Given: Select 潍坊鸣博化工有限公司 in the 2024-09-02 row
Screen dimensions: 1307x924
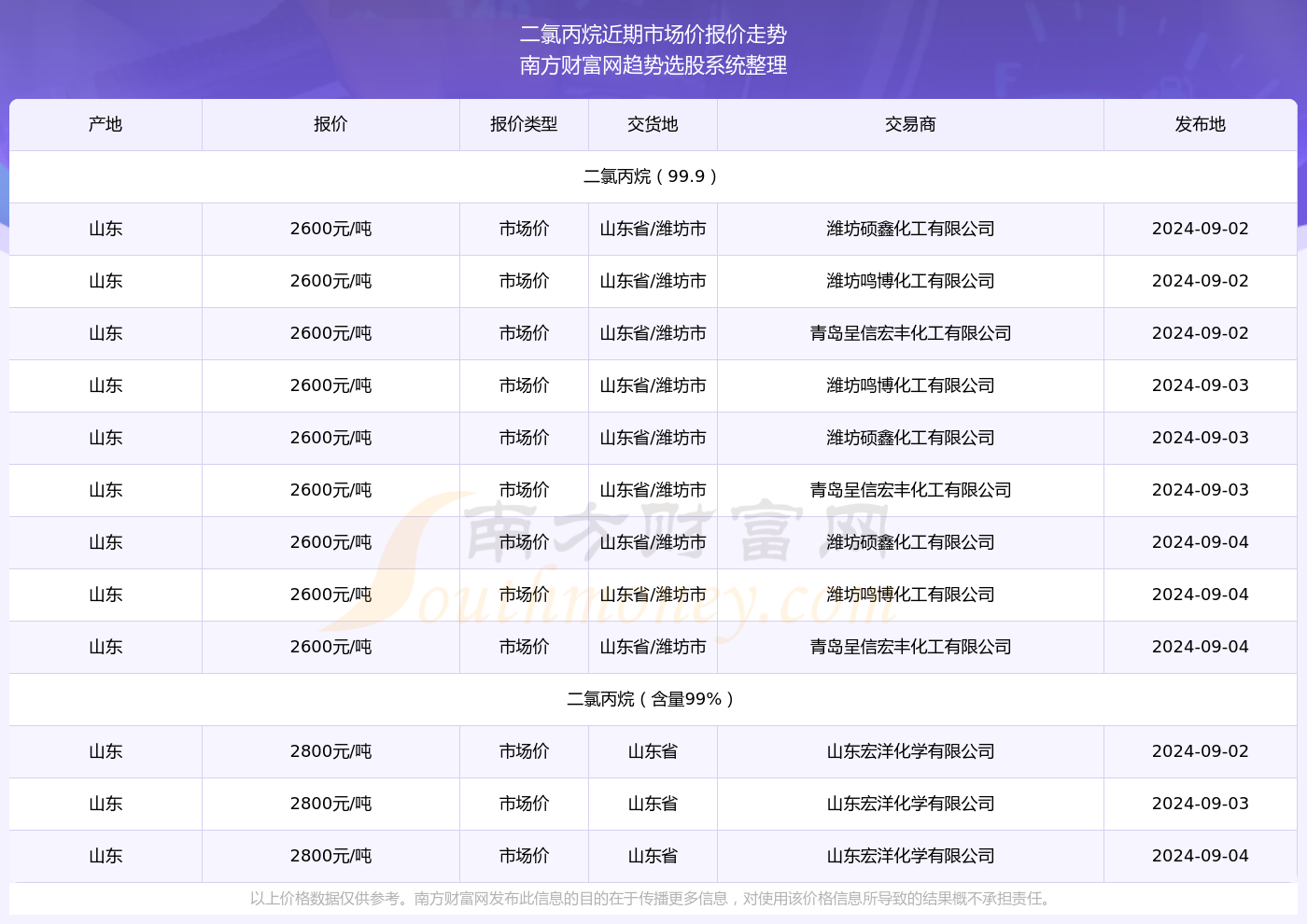Looking at the screenshot, I should click(x=910, y=281).
